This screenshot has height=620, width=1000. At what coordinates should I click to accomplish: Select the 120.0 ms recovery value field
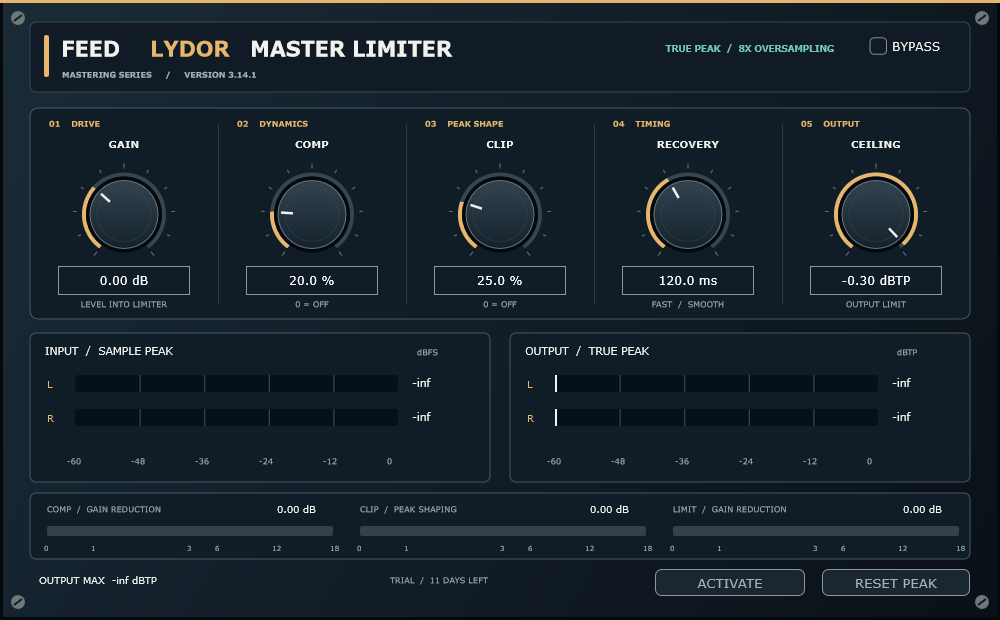click(688, 281)
